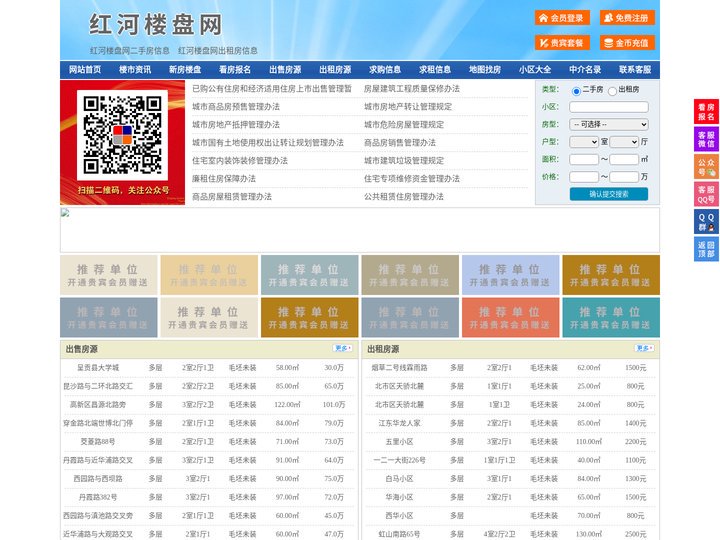
Task: Open the 金币充值 button
Action: click(x=627, y=43)
